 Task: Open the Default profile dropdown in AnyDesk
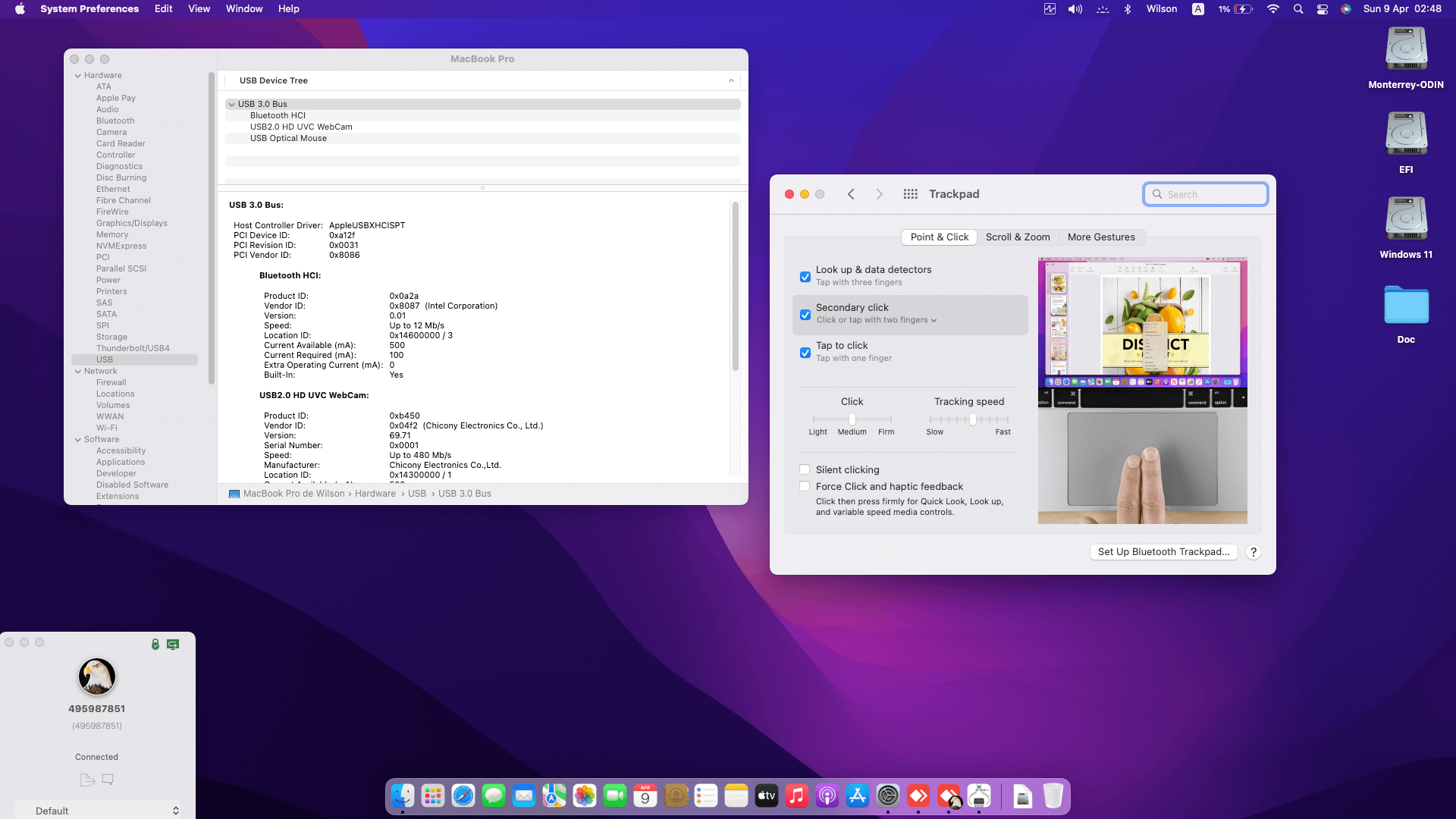click(x=99, y=810)
